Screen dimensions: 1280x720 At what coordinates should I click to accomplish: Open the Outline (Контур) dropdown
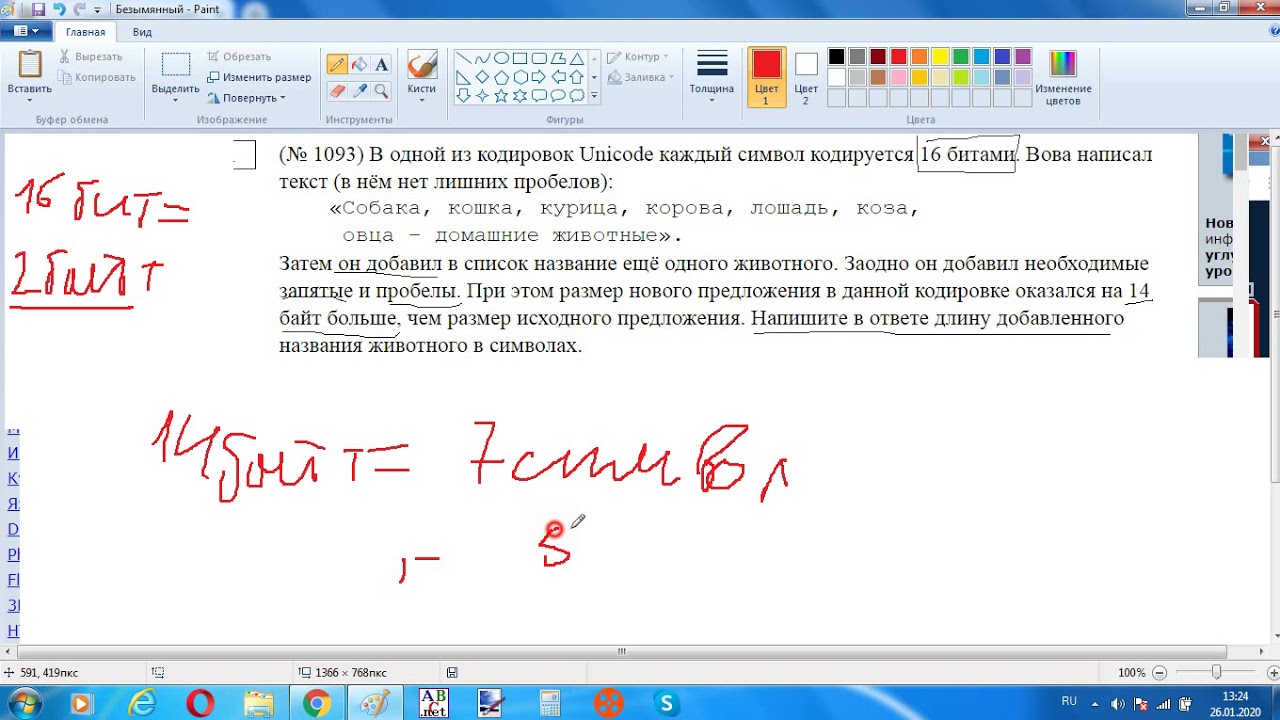click(638, 57)
